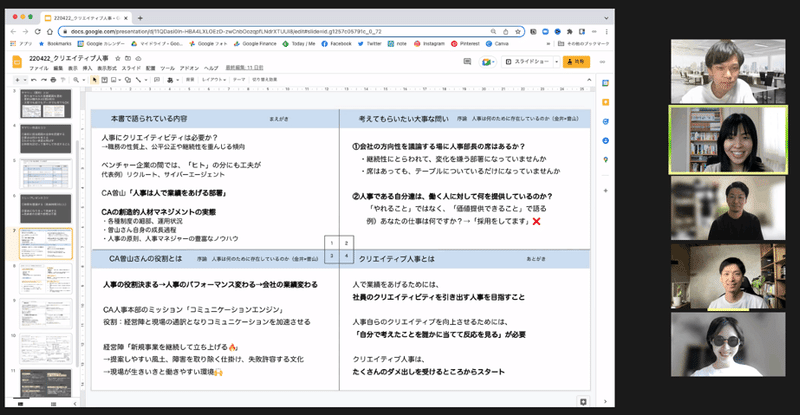This screenshot has height=415, width=800.
Task: Open the スライド menu
Action: (x=131, y=68)
